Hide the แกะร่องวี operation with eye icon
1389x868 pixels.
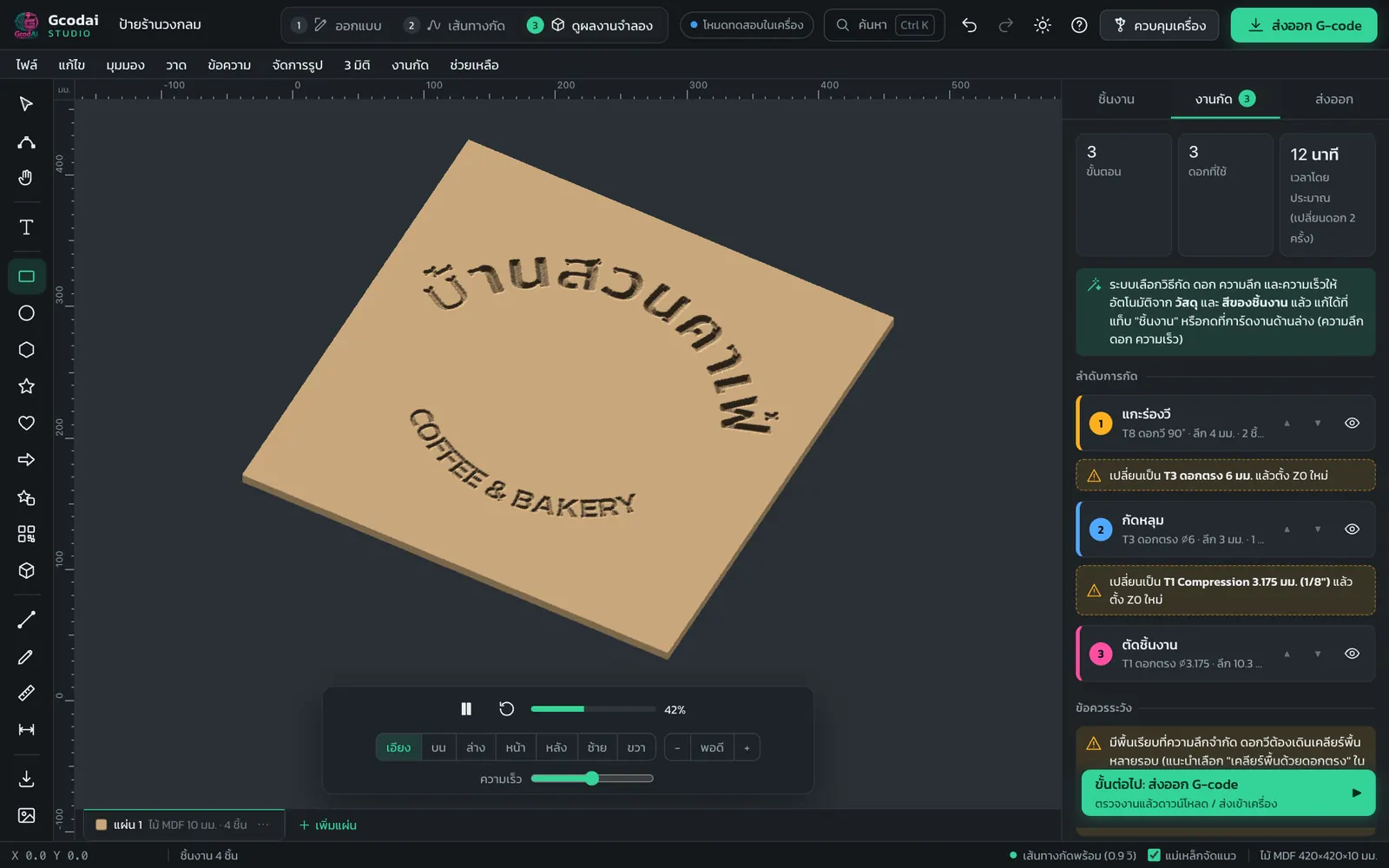point(1352,423)
